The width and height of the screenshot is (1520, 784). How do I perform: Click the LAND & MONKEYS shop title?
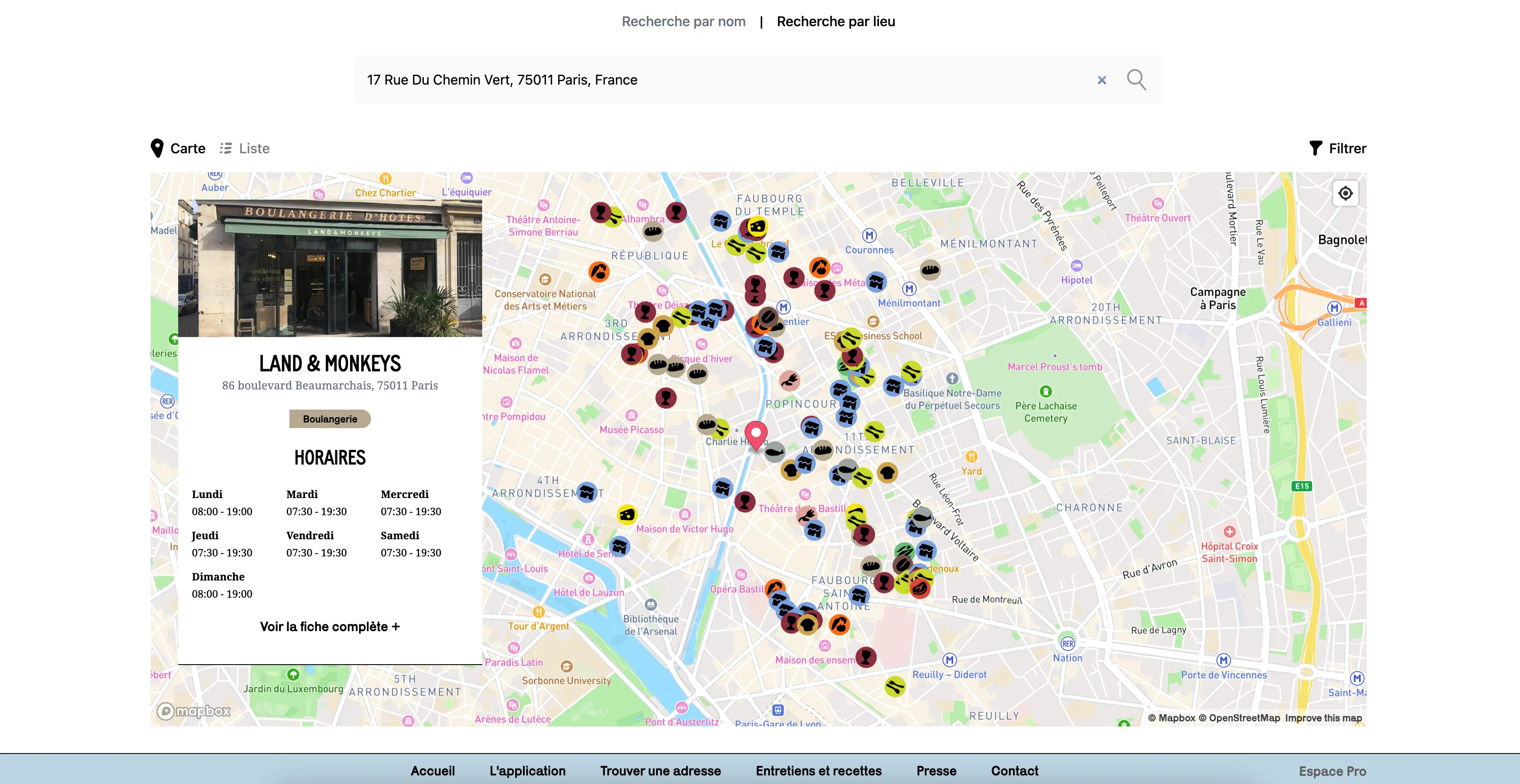pyautogui.click(x=330, y=363)
